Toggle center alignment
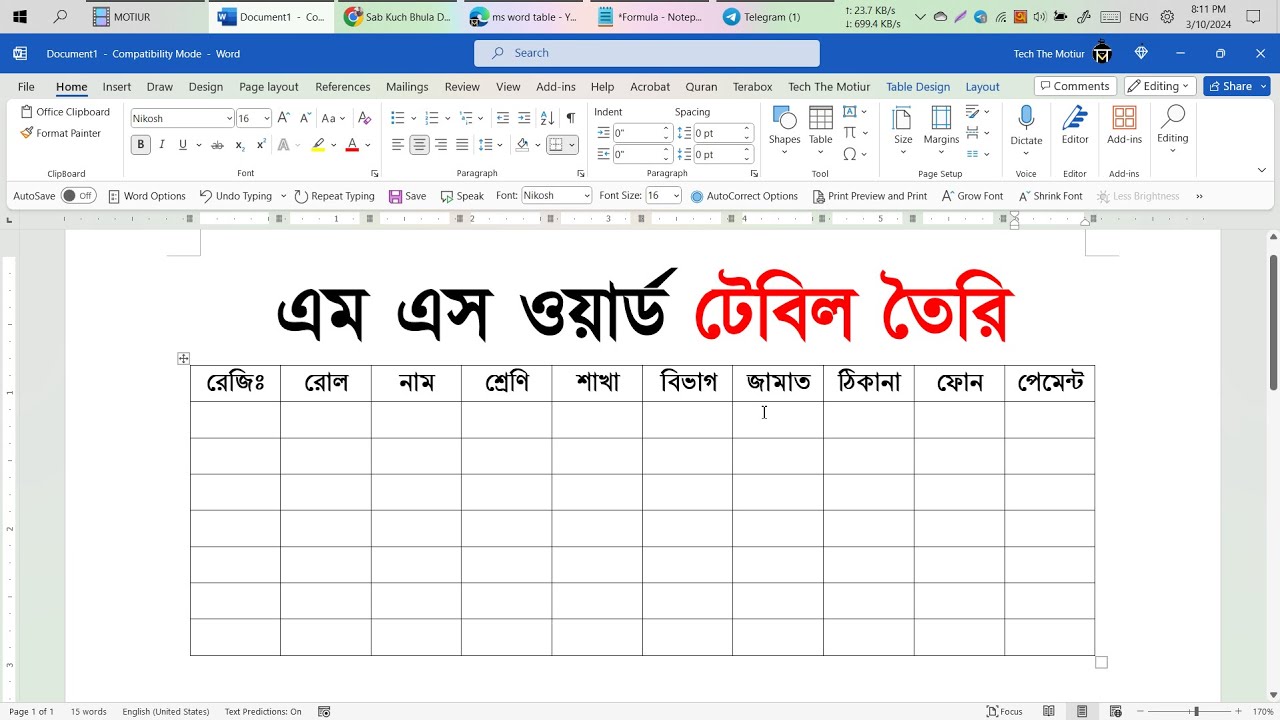The width and height of the screenshot is (1280, 720). click(419, 145)
